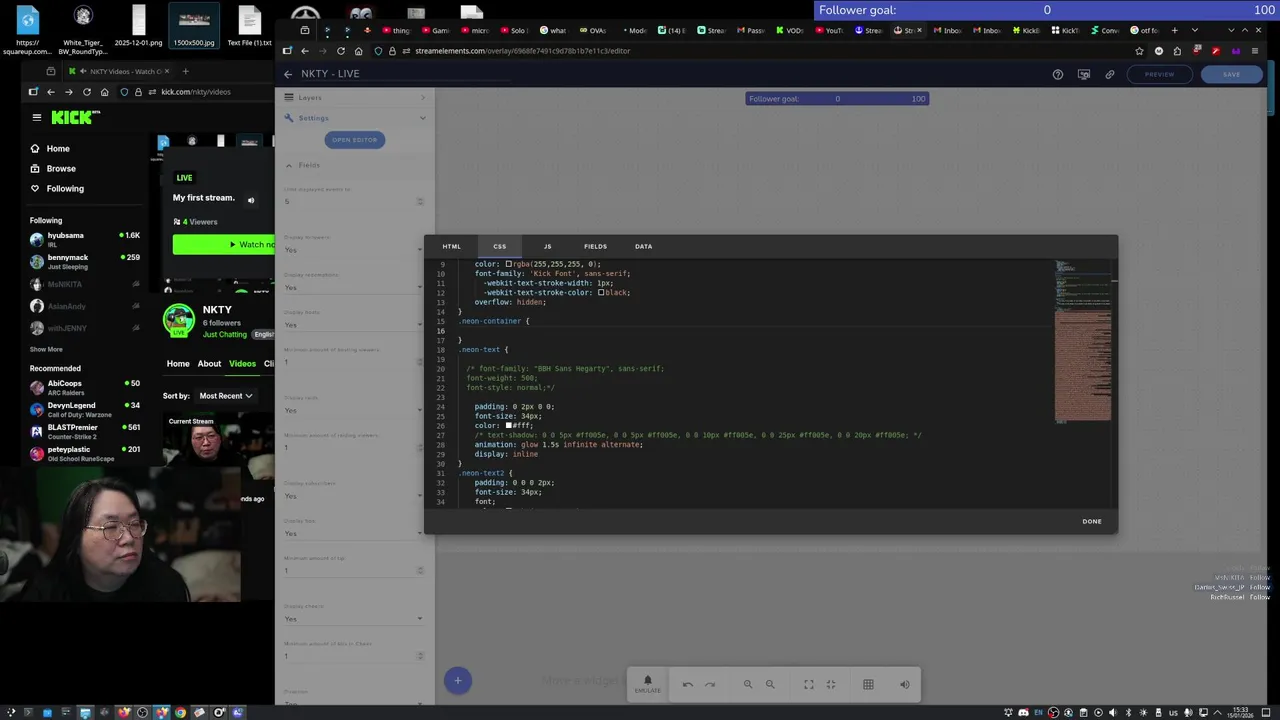Open the 1500x500.jpg desktop file
Viewport: 1280px width, 720px height.
193,28
